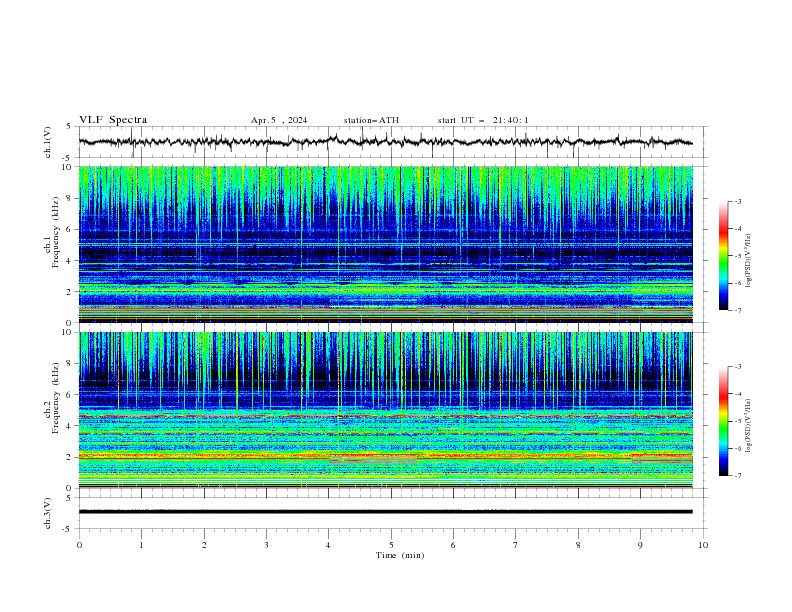Select the date text "Apr. 5, 2024"
Image resolution: width=792 pixels, height=612 pixels.
coord(279,120)
